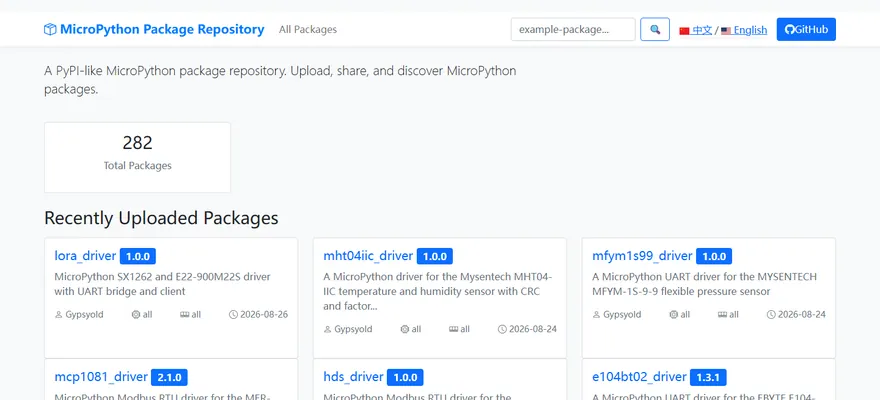Screen dimensions: 880x400
Task: Open the hds_driver package
Action: [354, 376]
